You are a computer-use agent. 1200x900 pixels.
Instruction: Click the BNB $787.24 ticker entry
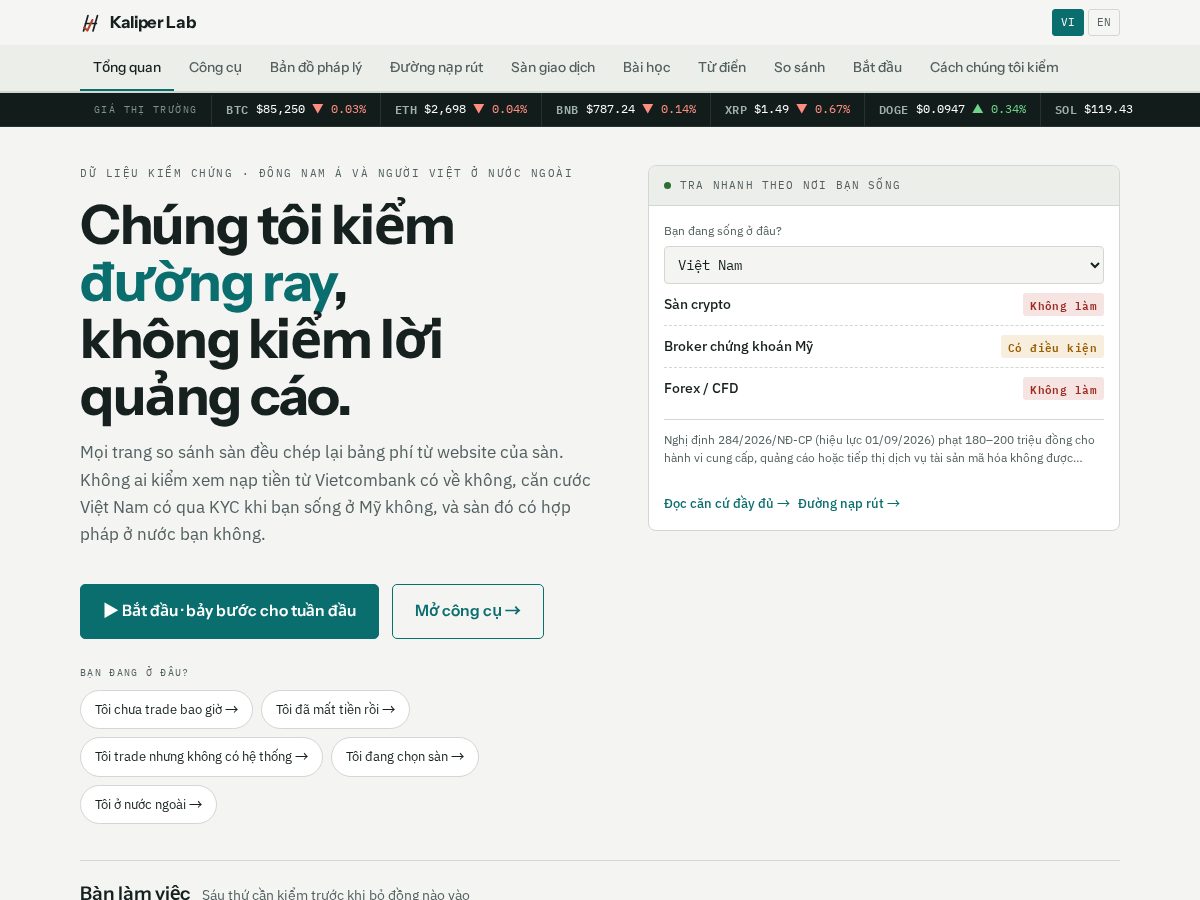point(626,109)
